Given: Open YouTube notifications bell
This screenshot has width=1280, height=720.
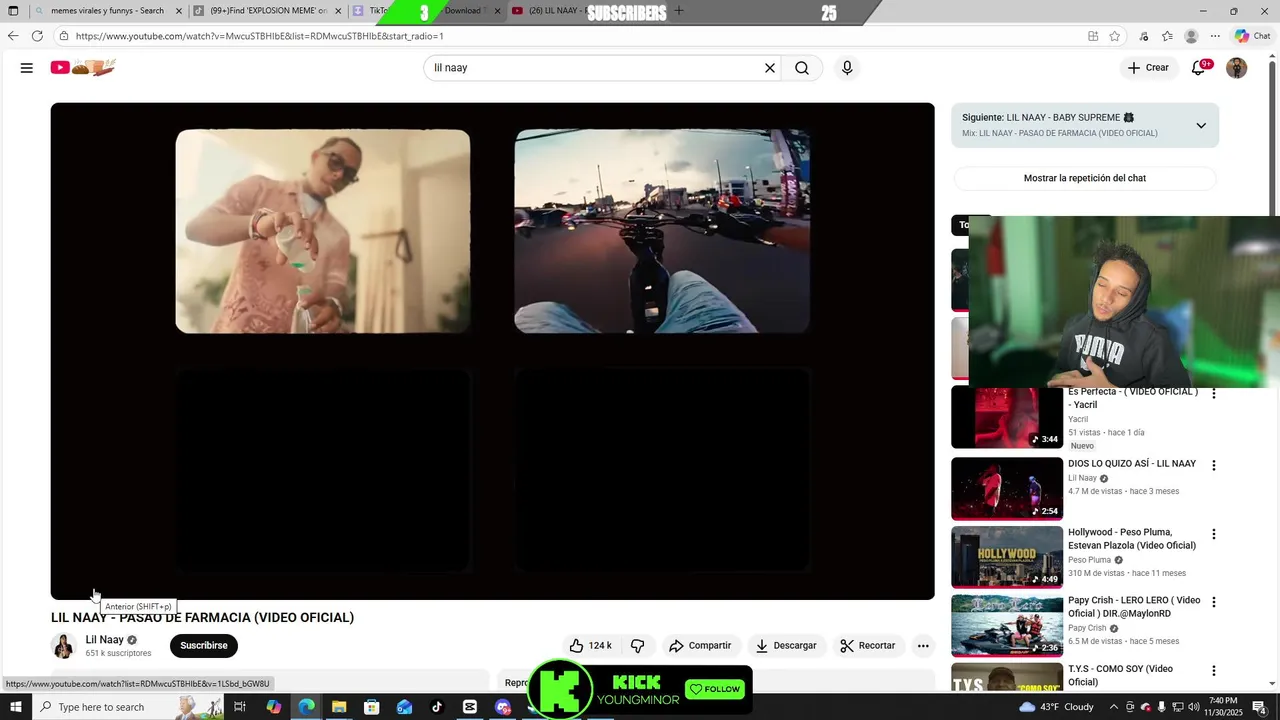Looking at the screenshot, I should (1199, 68).
